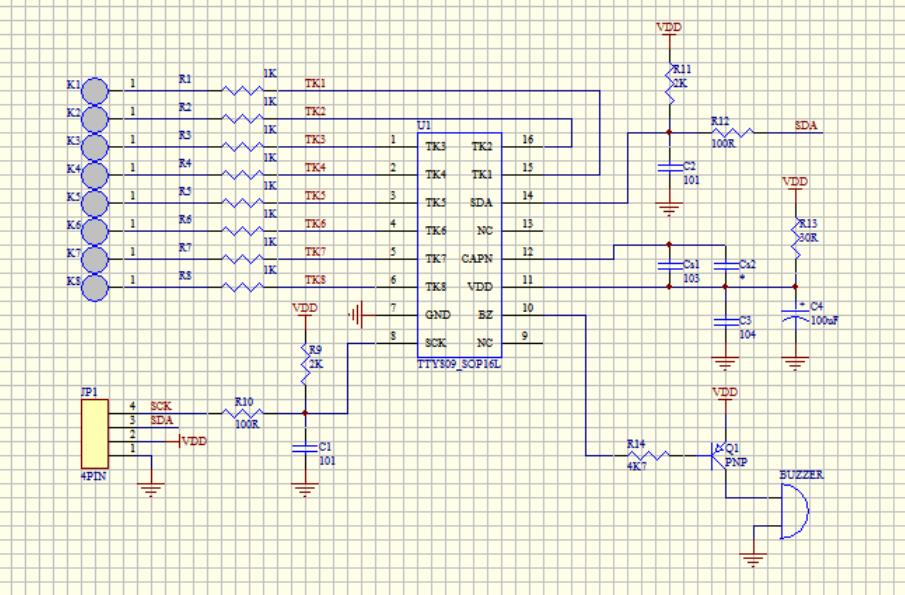The height and width of the screenshot is (595, 905).
Task: Select the K7 touch pad circle
Action: coord(95,259)
